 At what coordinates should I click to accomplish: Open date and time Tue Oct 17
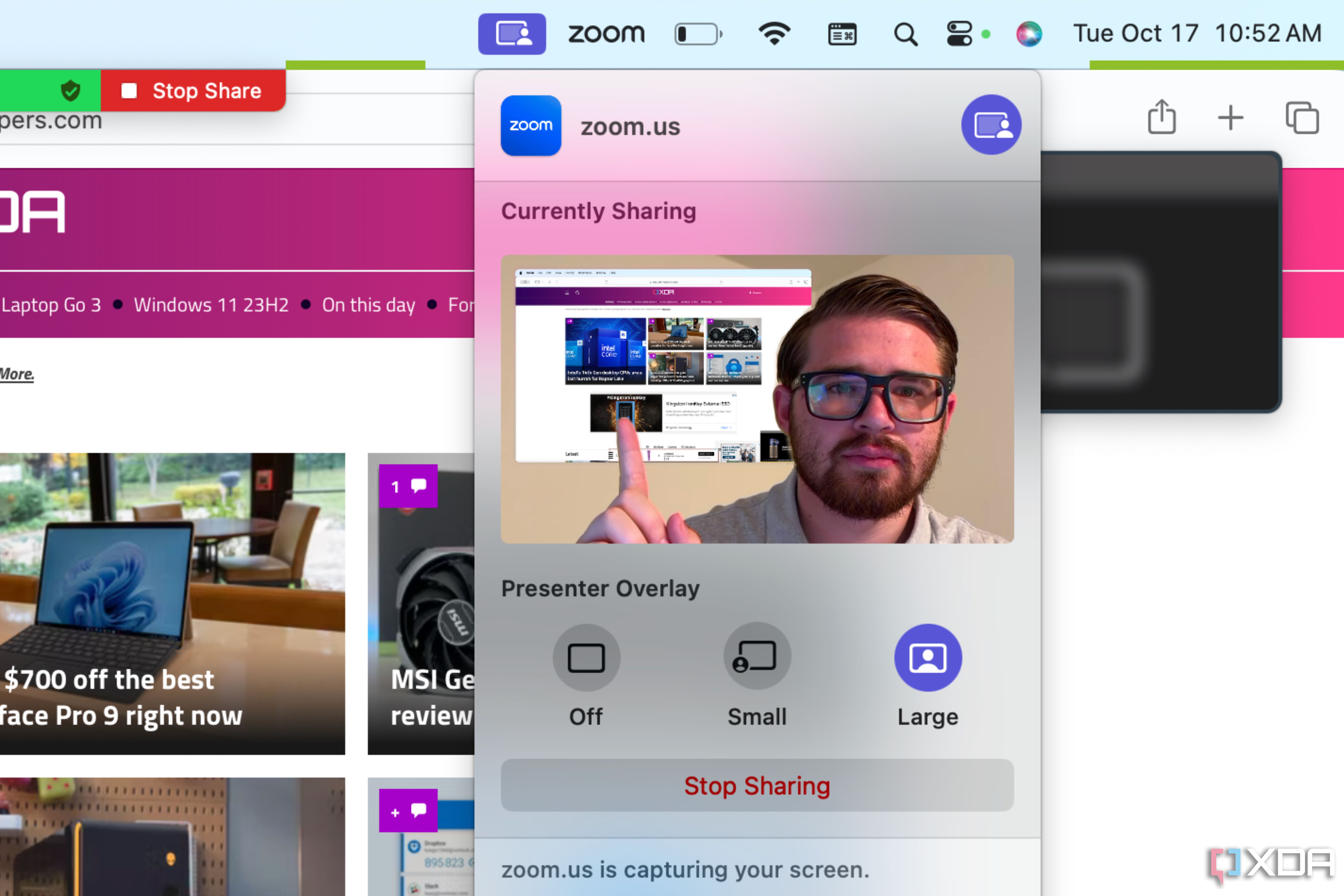coord(1197,33)
